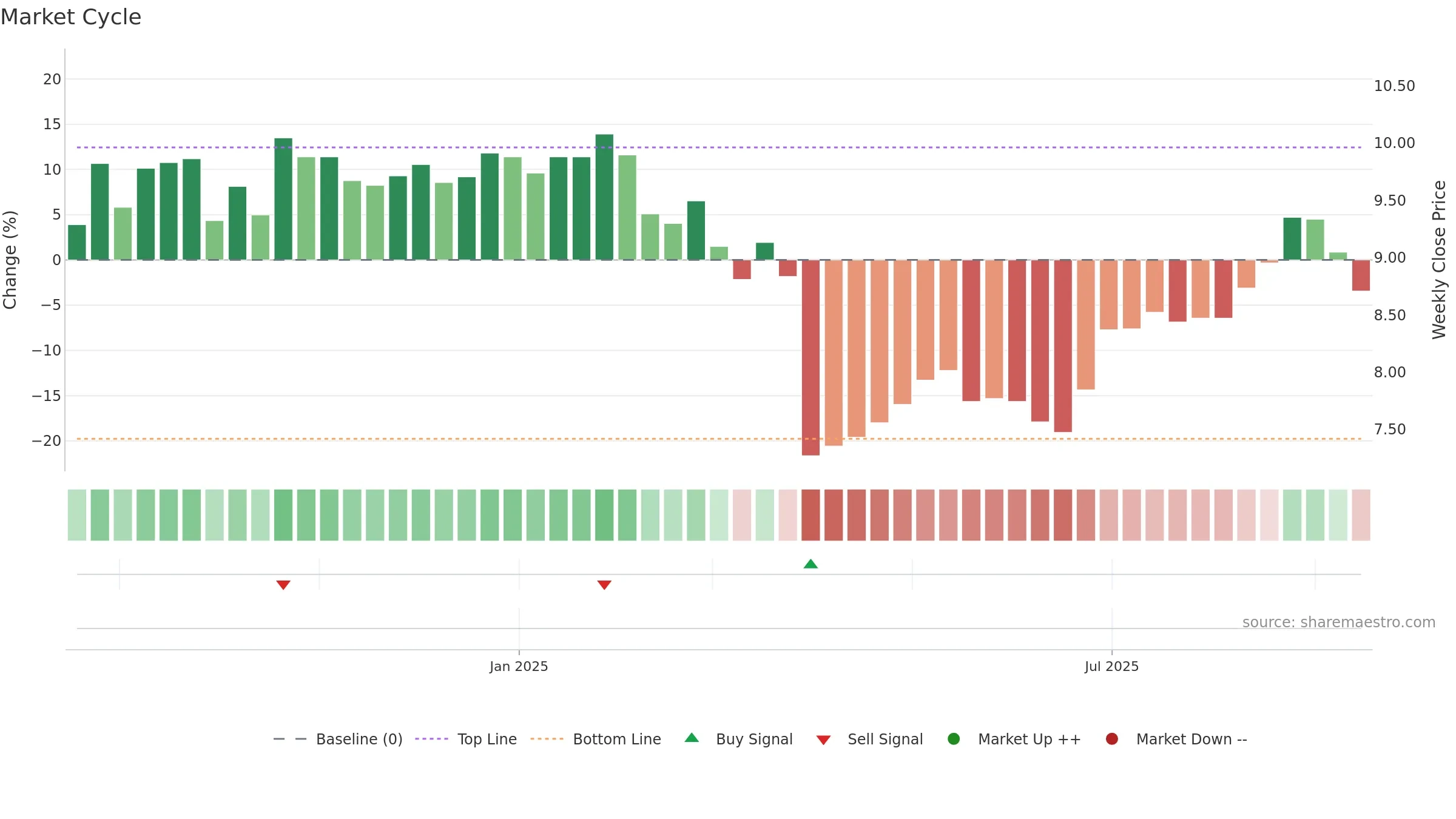Click the Buy Signal legend label
1456x819 pixels.
[754, 739]
